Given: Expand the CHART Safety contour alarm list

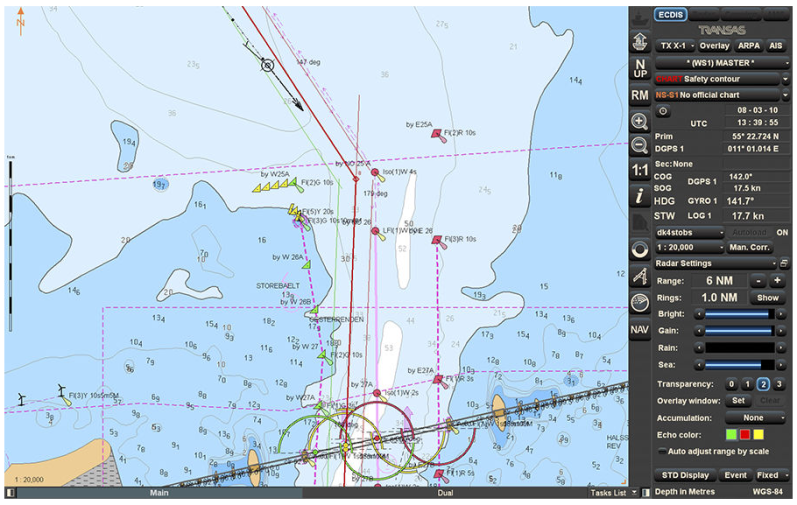Looking at the screenshot, I should point(785,79).
